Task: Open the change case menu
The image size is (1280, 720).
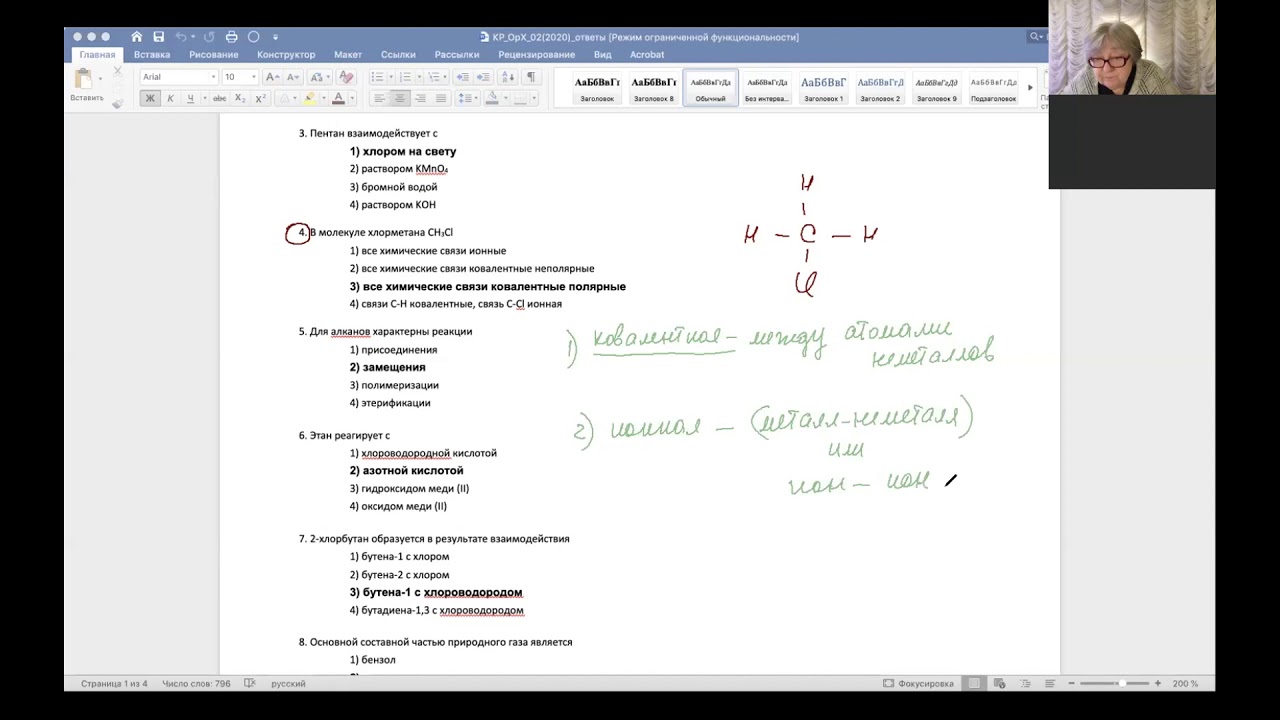Action: point(319,77)
